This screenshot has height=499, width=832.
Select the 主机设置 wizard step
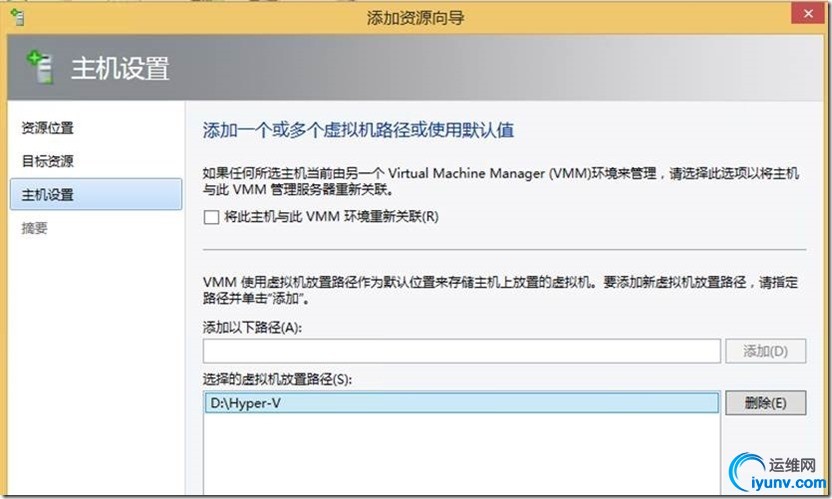[96, 194]
